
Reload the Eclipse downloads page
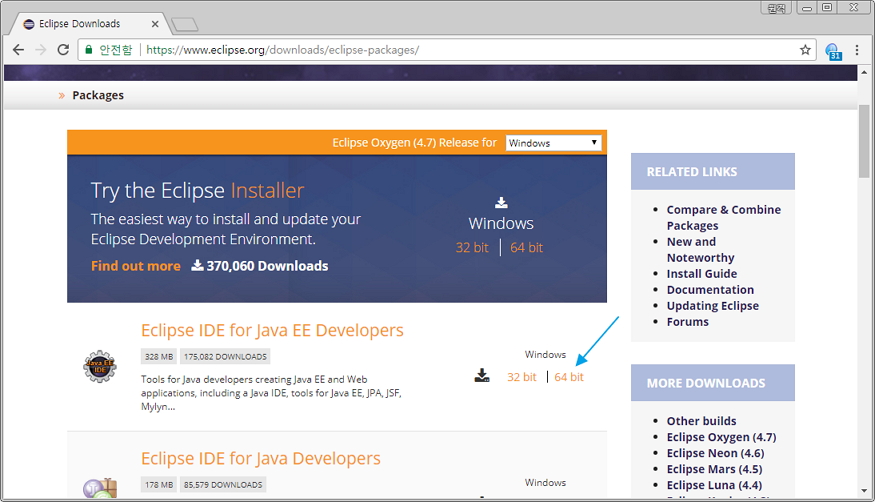point(63,50)
